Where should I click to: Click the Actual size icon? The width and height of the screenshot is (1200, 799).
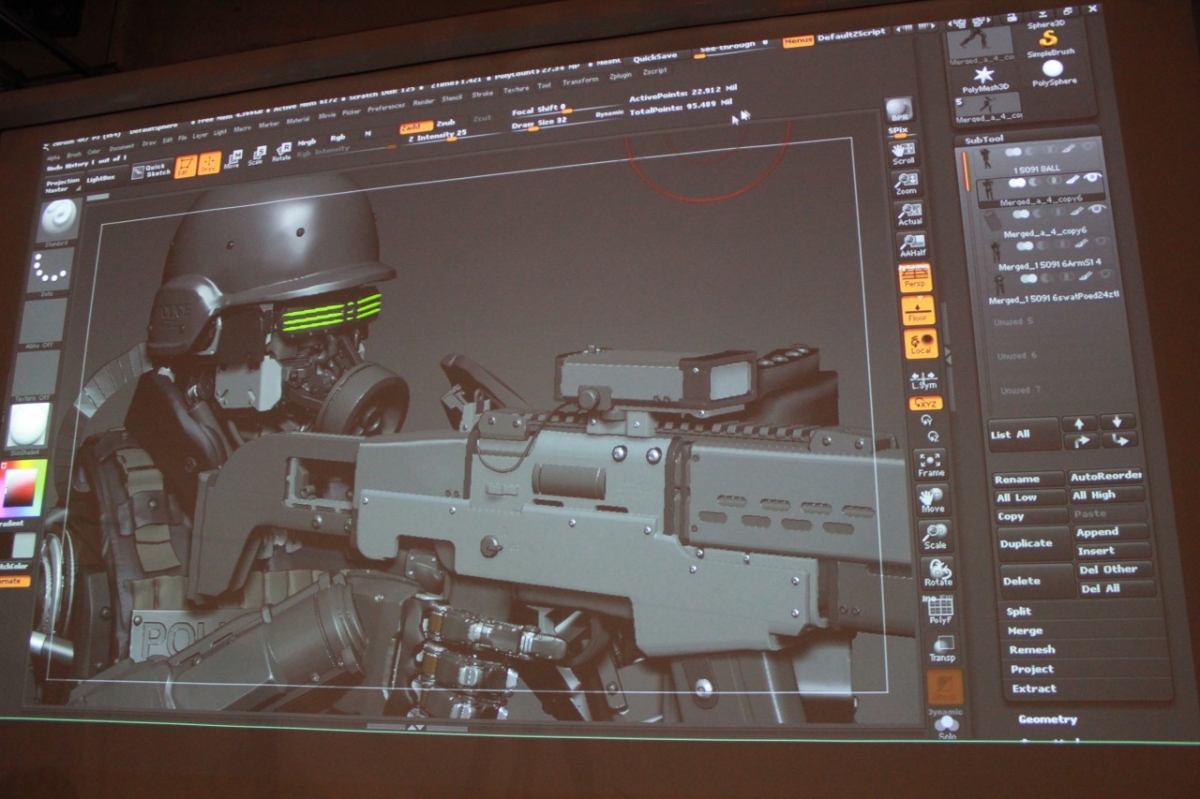909,214
